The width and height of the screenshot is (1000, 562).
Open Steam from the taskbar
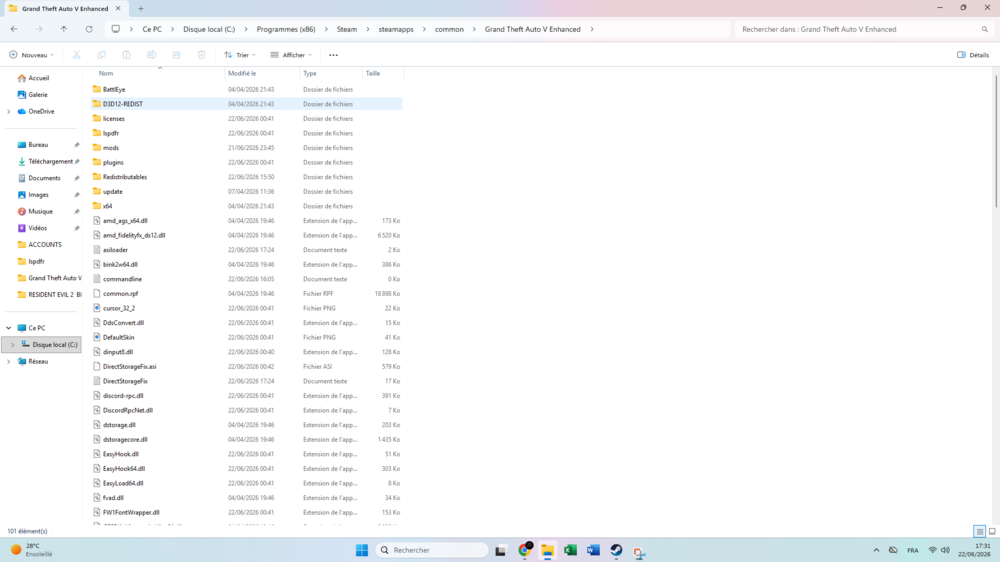pos(616,550)
